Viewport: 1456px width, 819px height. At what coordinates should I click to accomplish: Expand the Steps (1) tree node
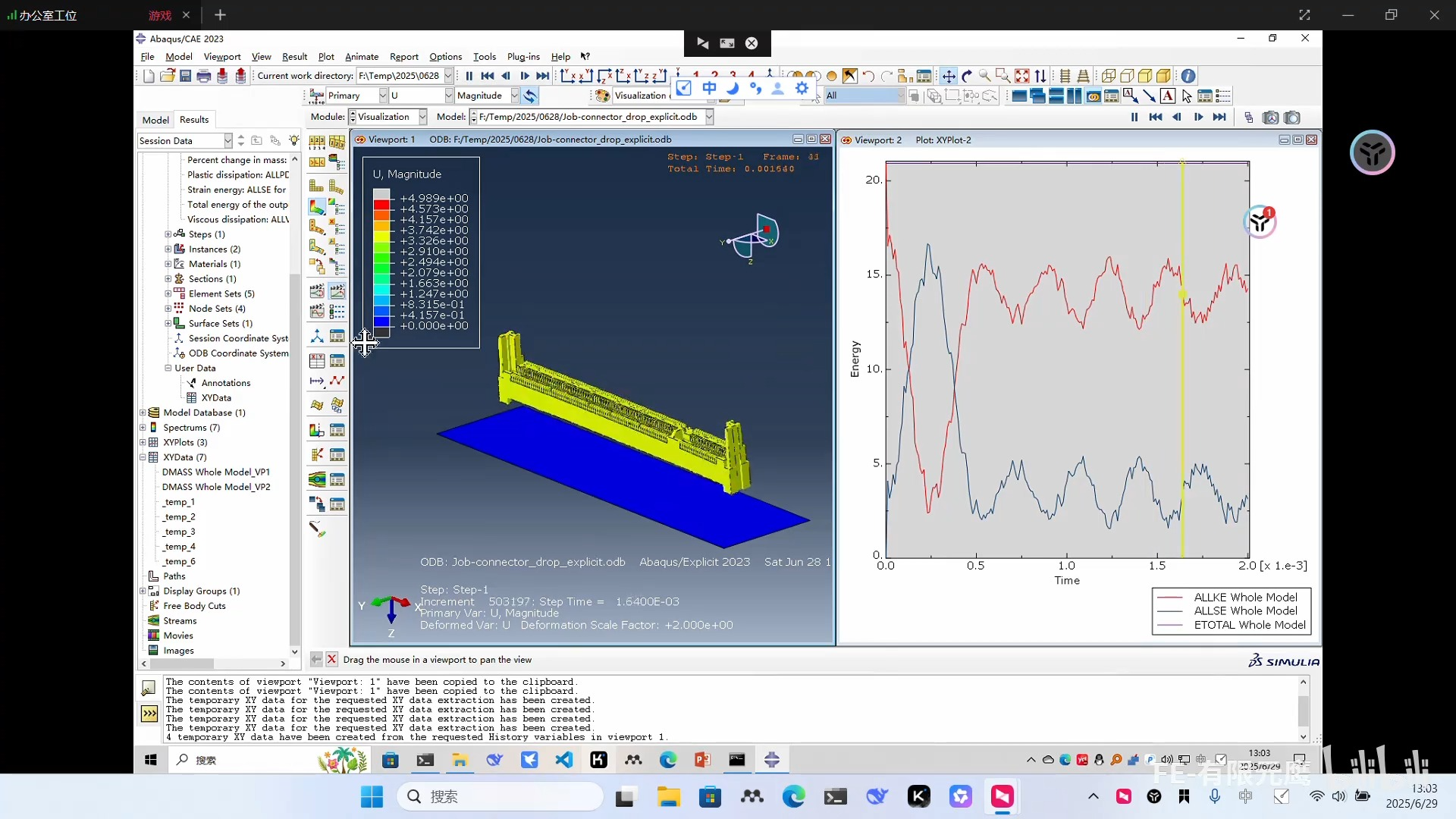click(168, 234)
